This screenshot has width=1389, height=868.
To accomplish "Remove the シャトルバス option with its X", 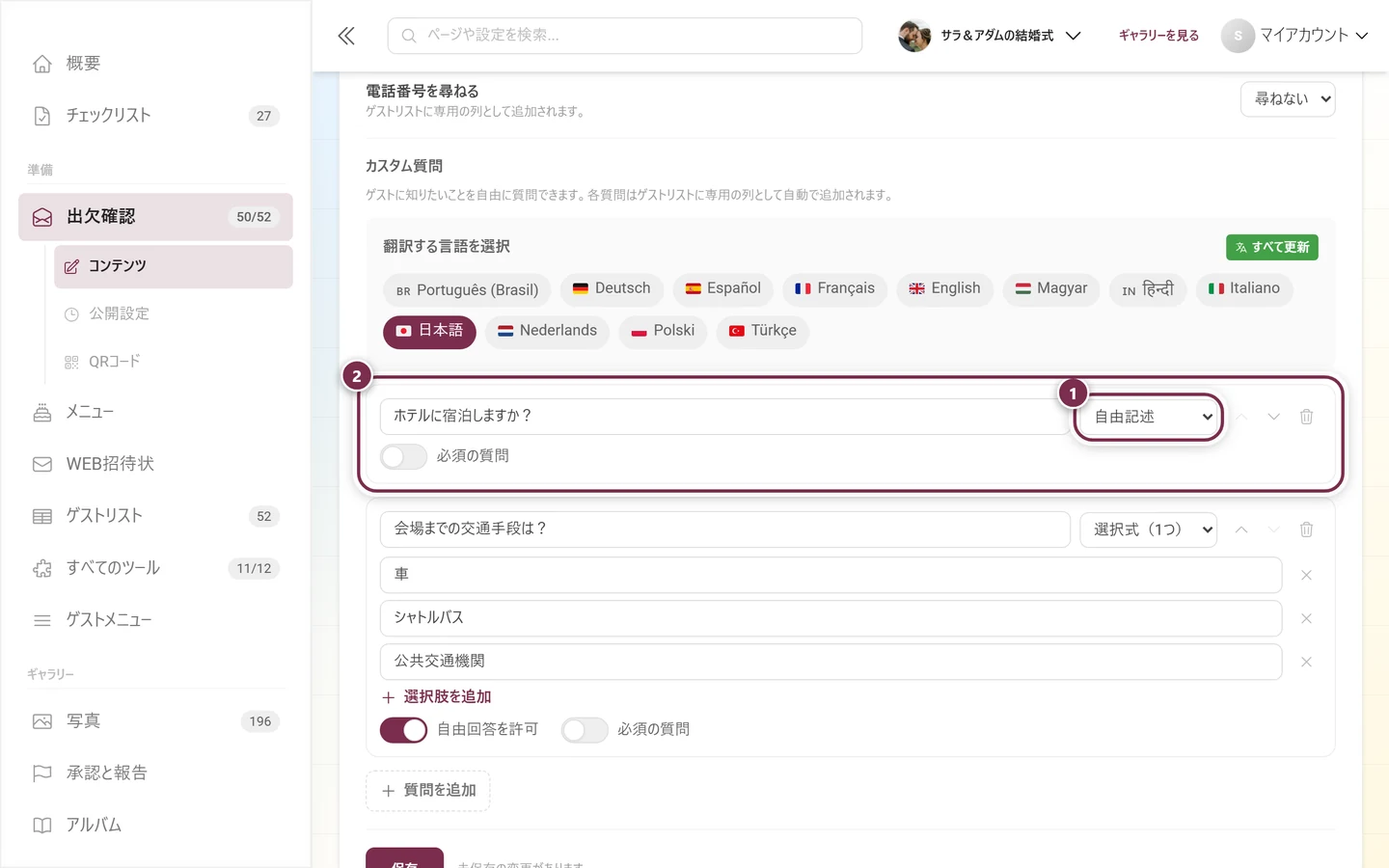I will tap(1306, 618).
